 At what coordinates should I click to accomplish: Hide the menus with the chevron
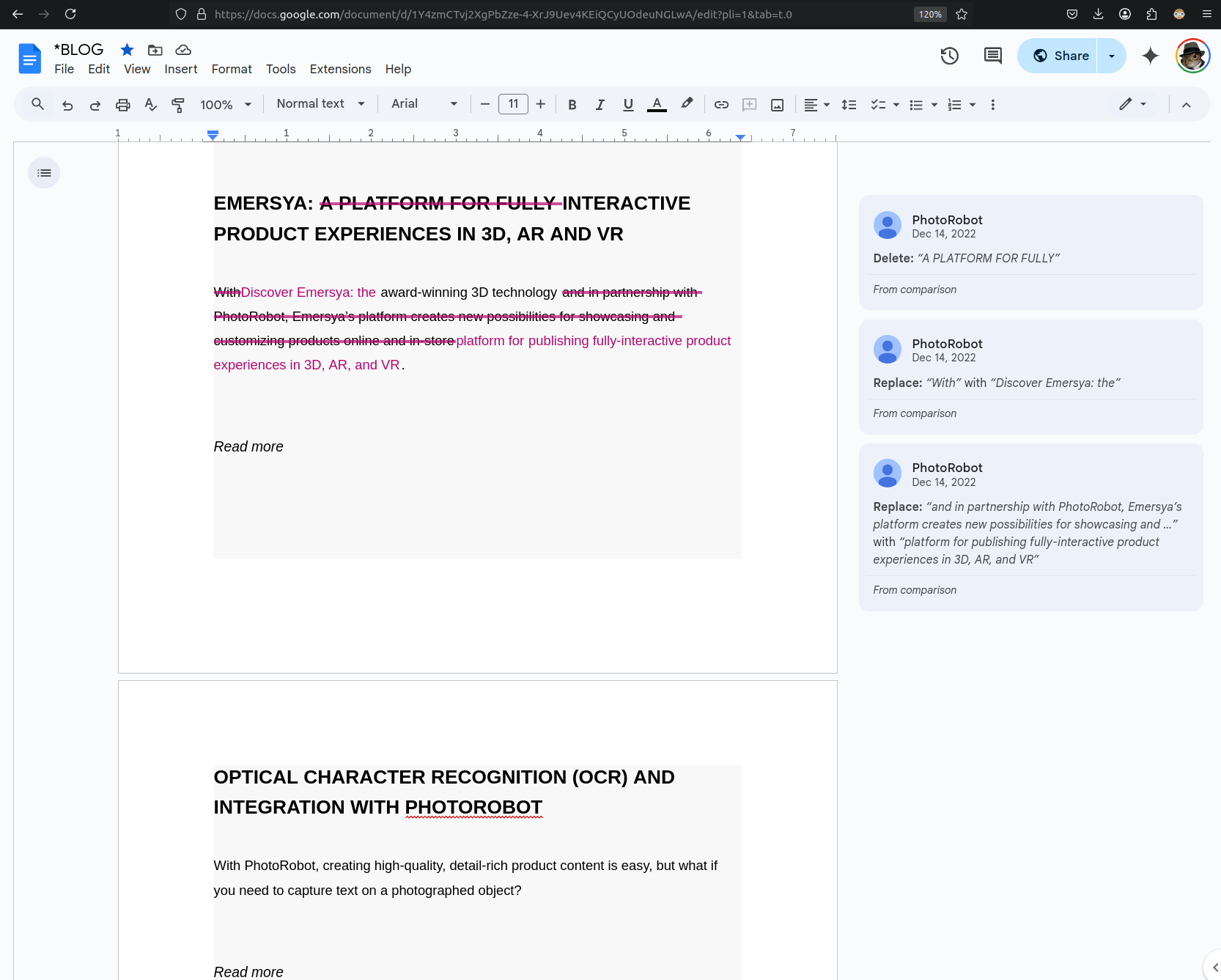tap(1187, 105)
